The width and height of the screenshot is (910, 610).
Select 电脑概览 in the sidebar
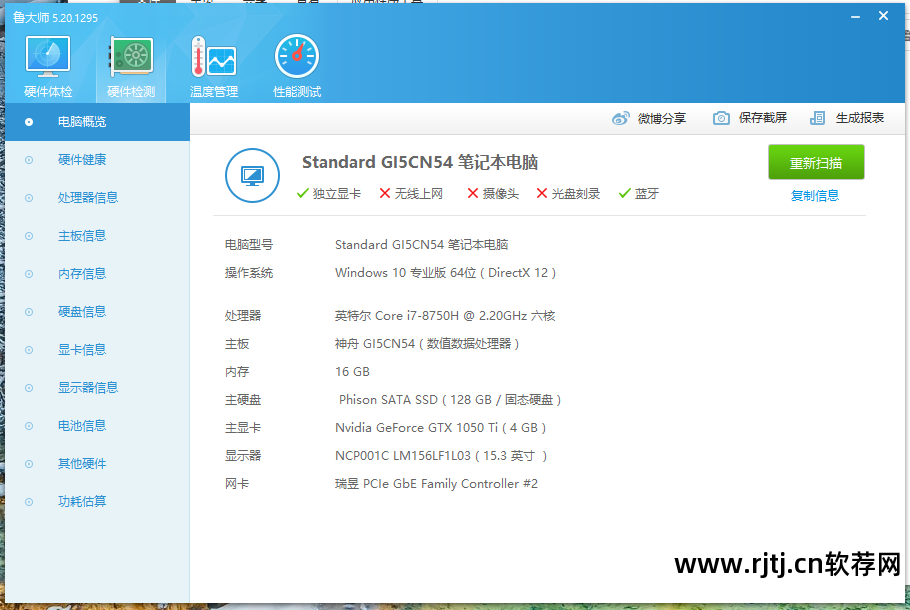[x=98, y=122]
